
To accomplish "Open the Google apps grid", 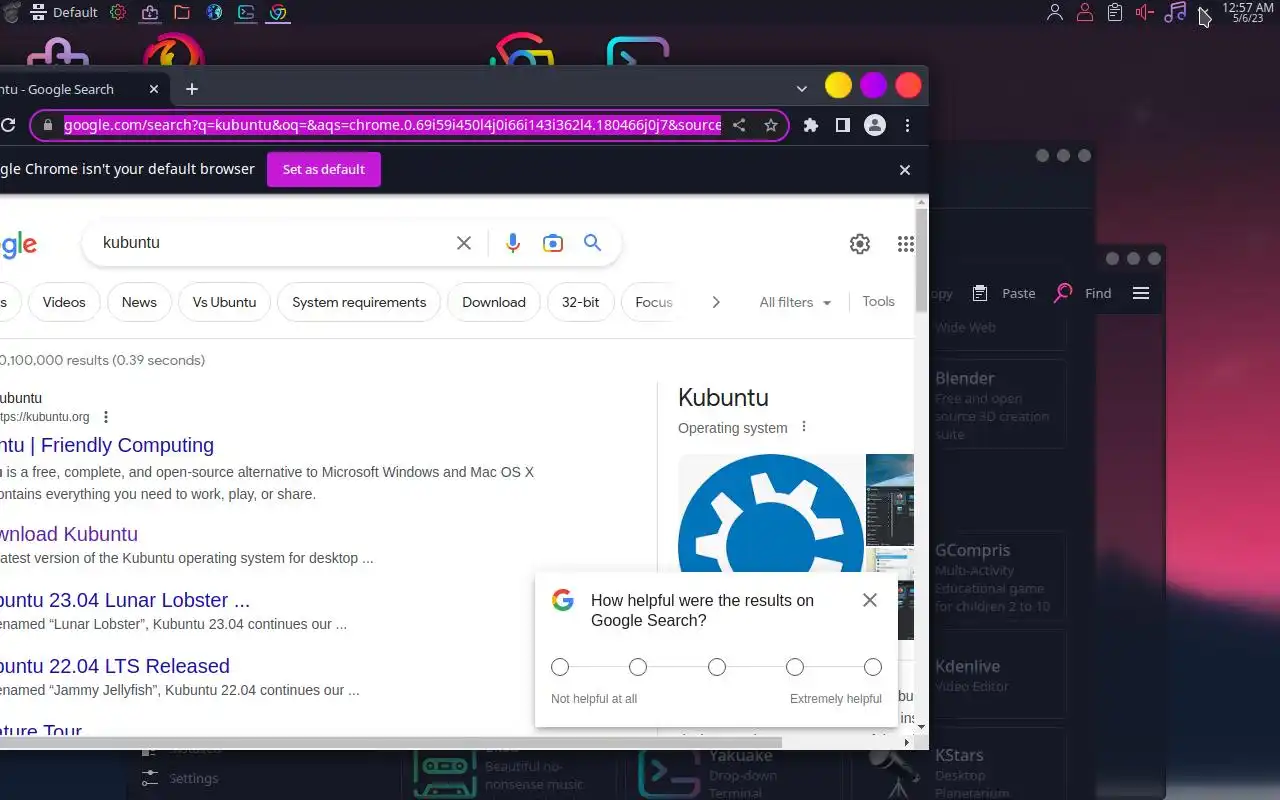I will coord(906,244).
